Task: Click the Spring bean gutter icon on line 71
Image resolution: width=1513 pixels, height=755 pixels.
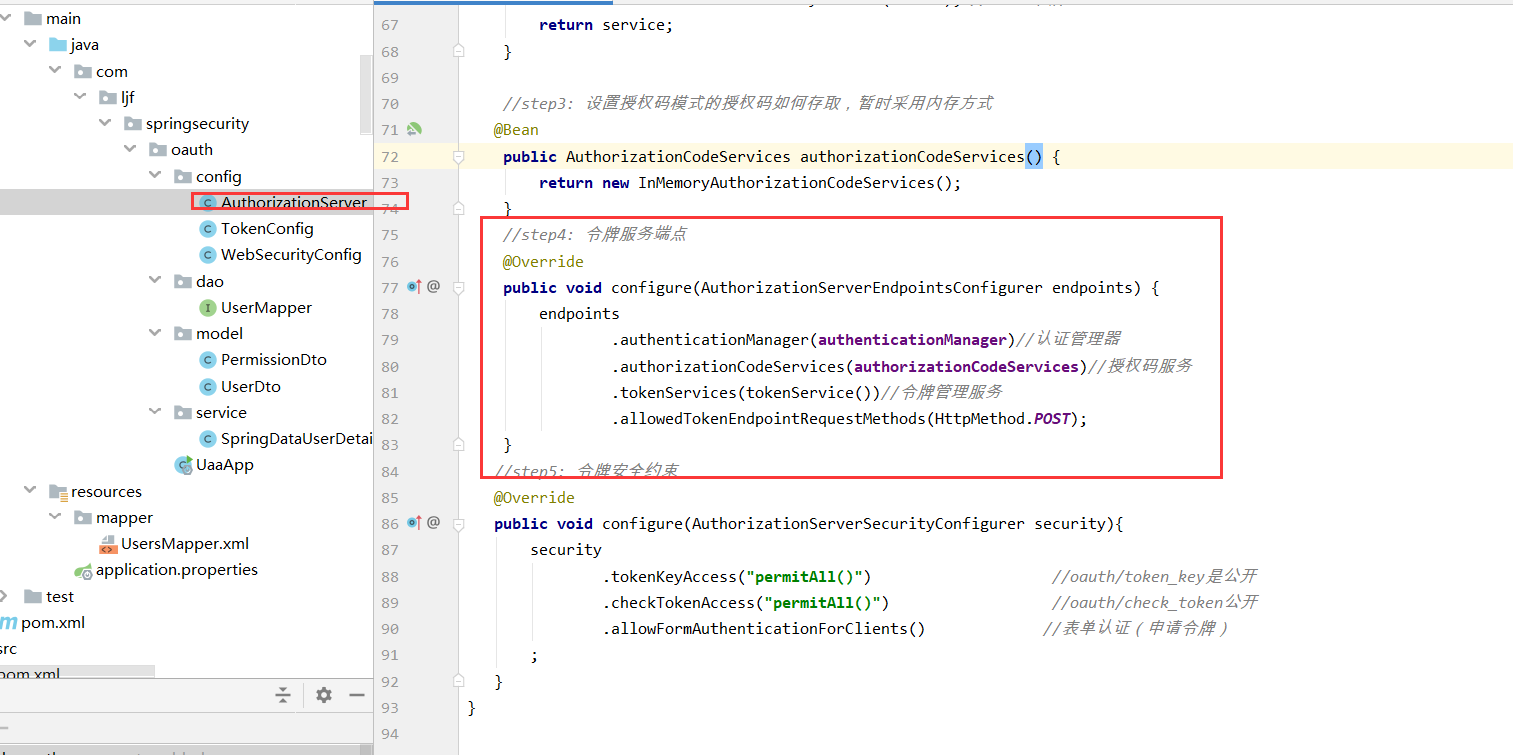Action: [415, 130]
